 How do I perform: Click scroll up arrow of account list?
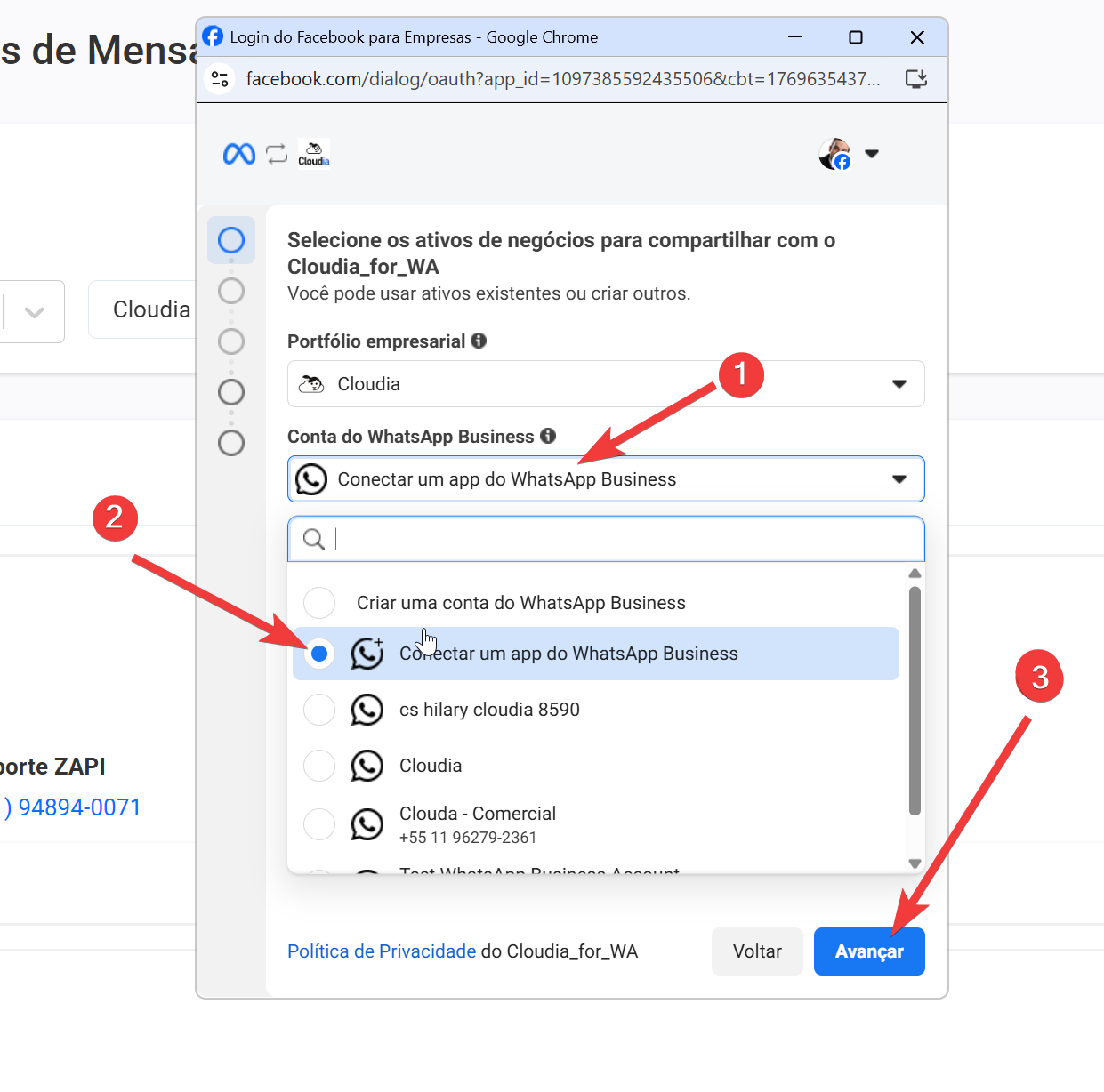(x=915, y=574)
